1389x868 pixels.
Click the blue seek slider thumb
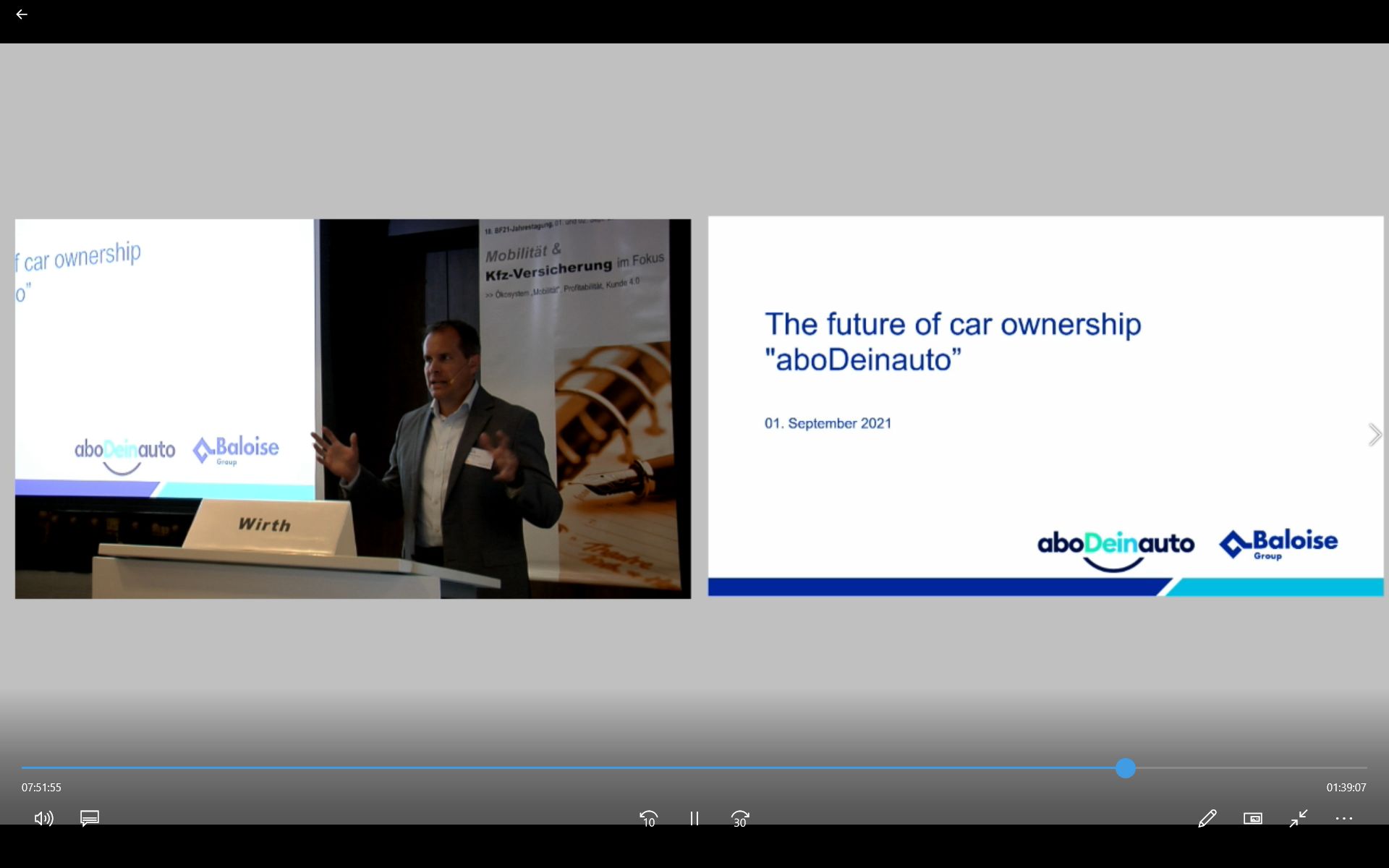pyautogui.click(x=1125, y=768)
